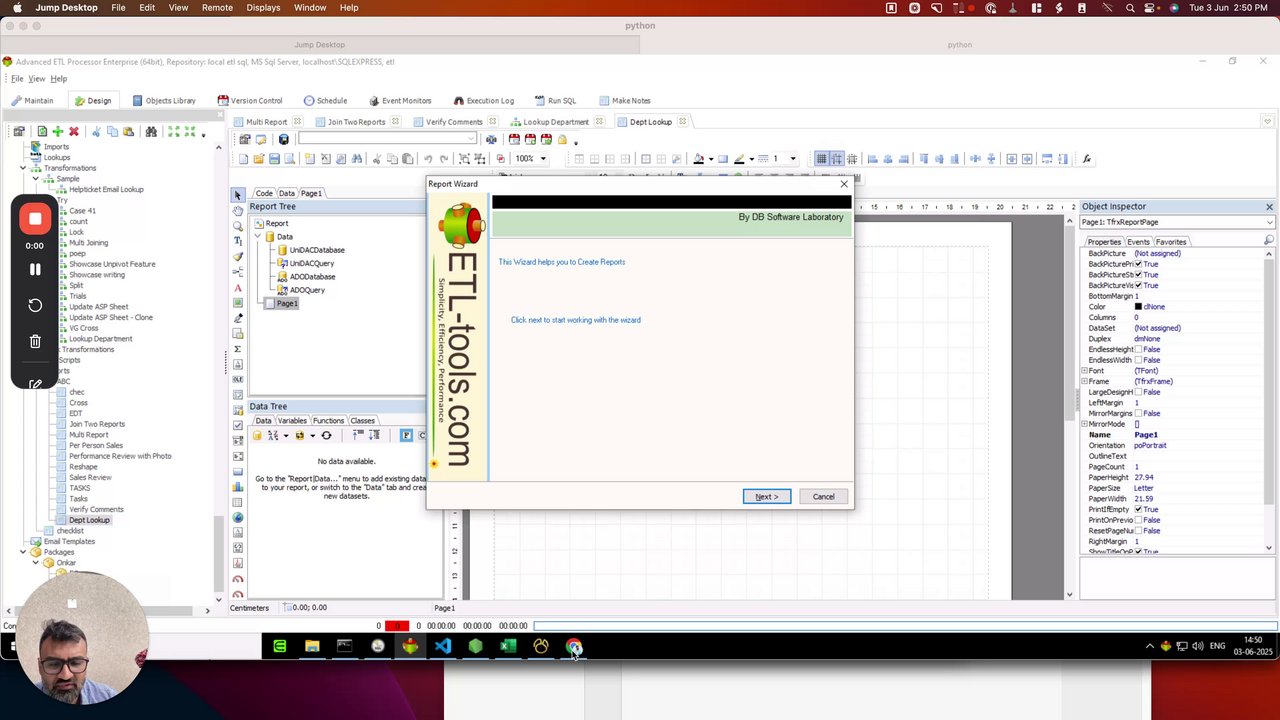Open the Help menu of Advanced ETL Processor
Screen dimensions: 1280x720
(x=59, y=79)
